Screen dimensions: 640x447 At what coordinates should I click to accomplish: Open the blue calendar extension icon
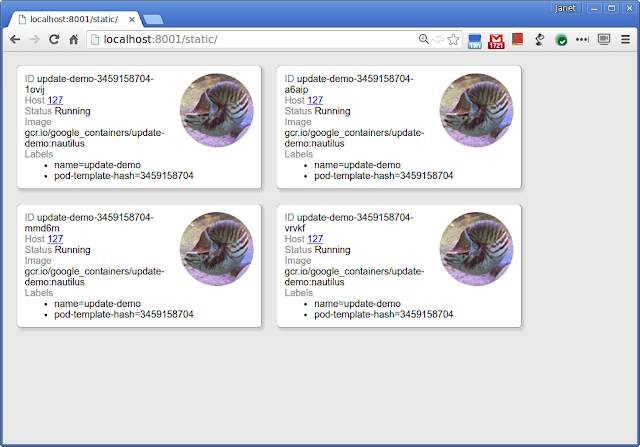pos(475,41)
